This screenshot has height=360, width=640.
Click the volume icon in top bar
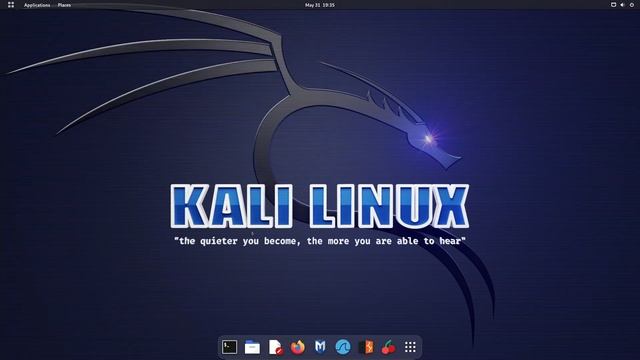click(x=622, y=5)
